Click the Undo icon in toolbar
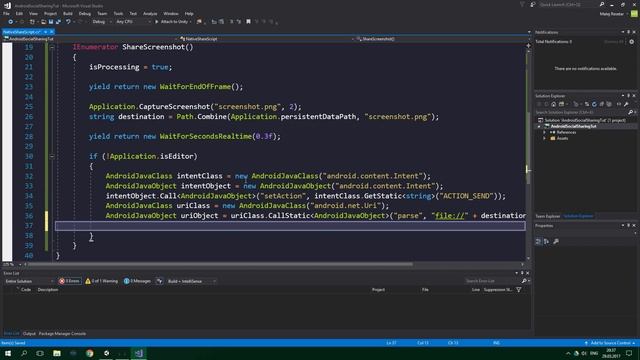Image resolution: width=640 pixels, height=360 pixels. pyautogui.click(x=68, y=22)
